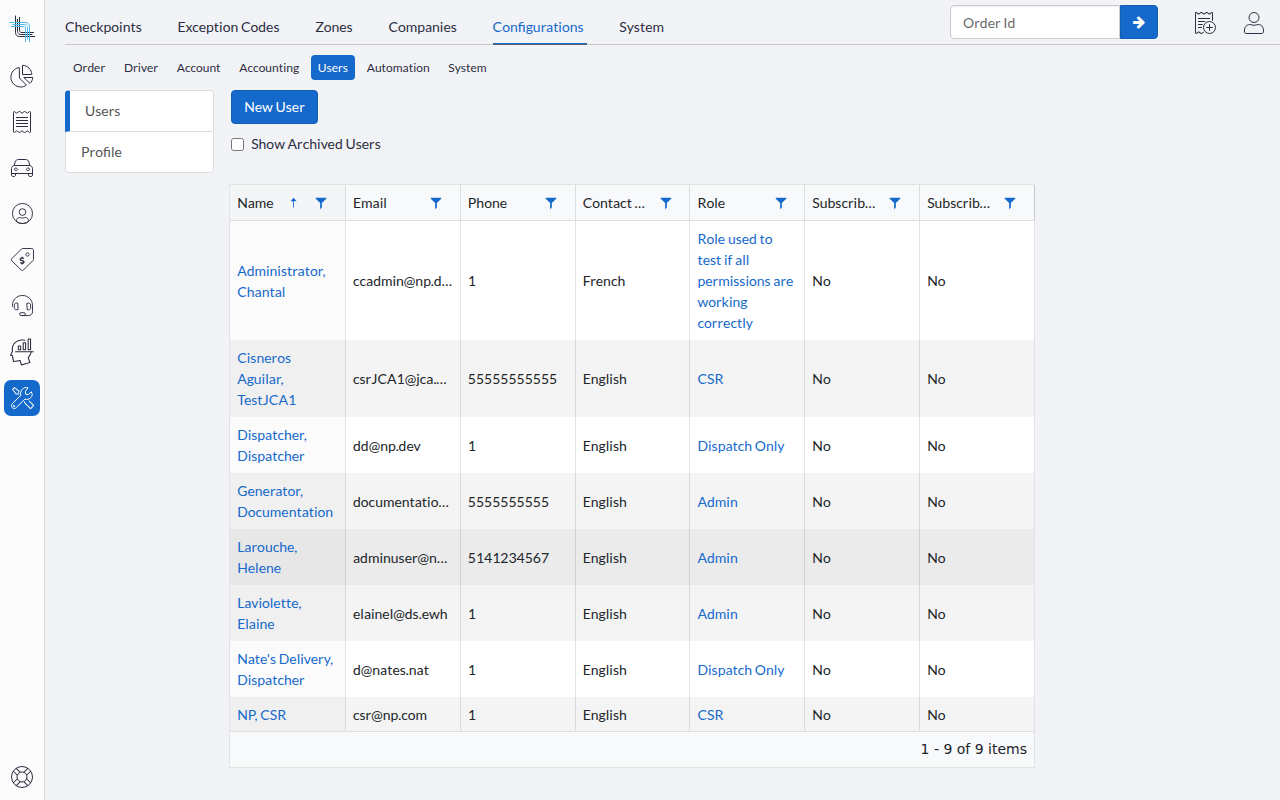Go to Exception Codes tab
Image resolution: width=1280 pixels, height=800 pixels.
pos(229,27)
